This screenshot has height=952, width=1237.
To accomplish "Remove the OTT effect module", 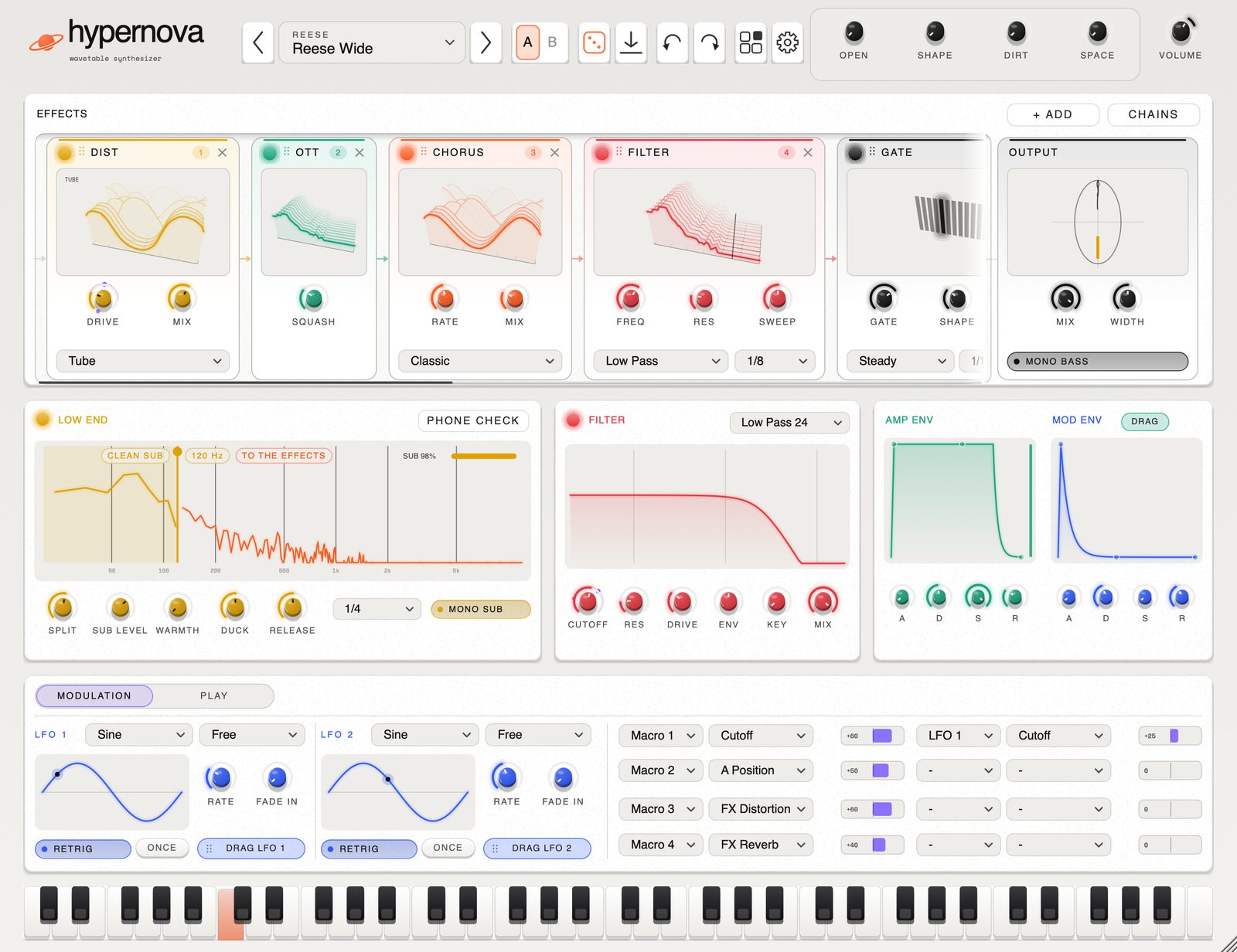I will pyautogui.click(x=360, y=153).
